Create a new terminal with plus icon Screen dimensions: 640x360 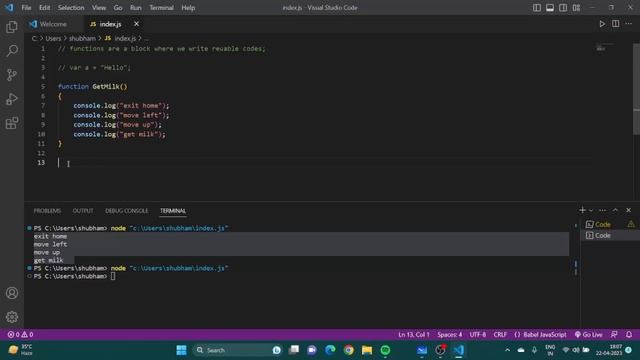click(x=582, y=210)
